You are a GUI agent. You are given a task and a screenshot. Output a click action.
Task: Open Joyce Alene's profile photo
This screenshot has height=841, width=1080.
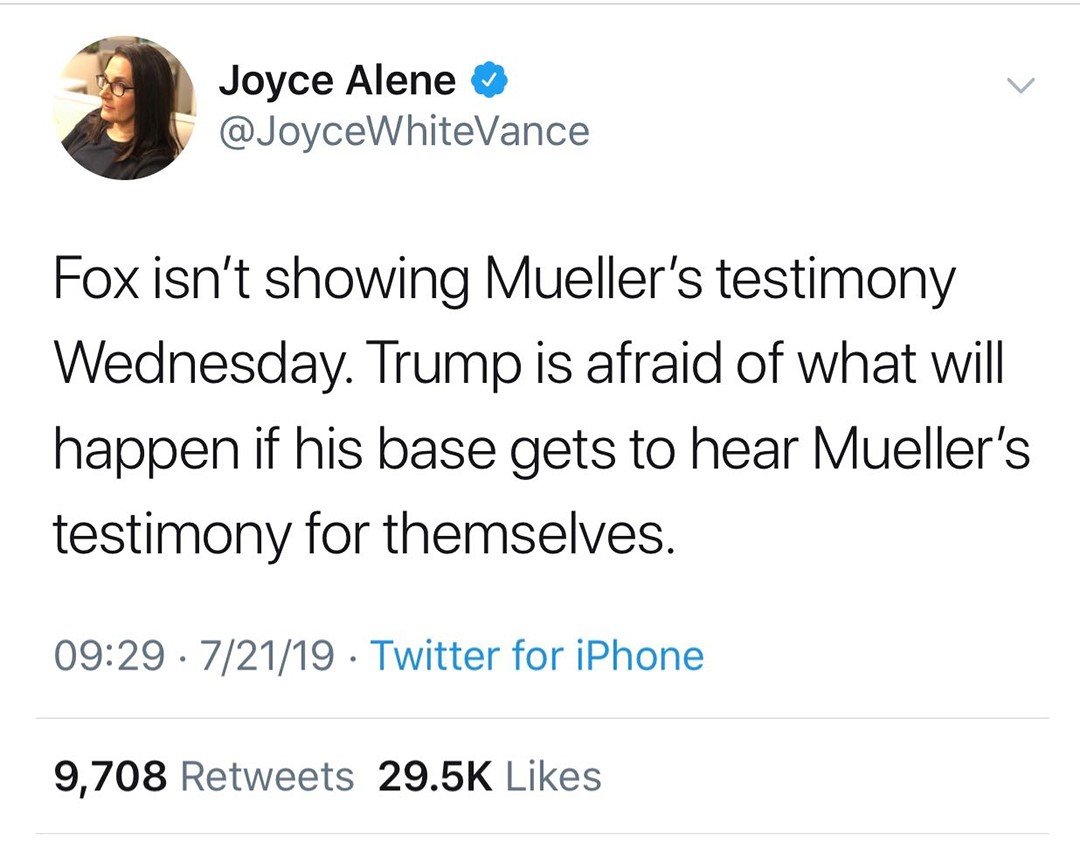[x=124, y=108]
